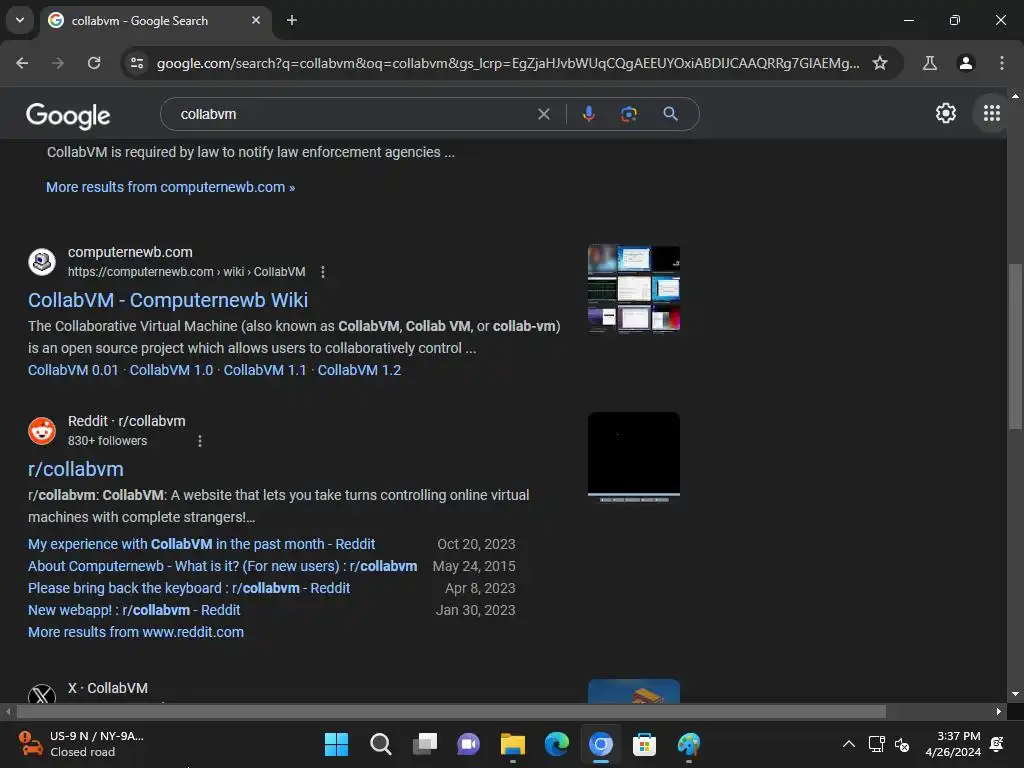
Task: Open Microsoft Store from taskbar
Action: point(644,744)
